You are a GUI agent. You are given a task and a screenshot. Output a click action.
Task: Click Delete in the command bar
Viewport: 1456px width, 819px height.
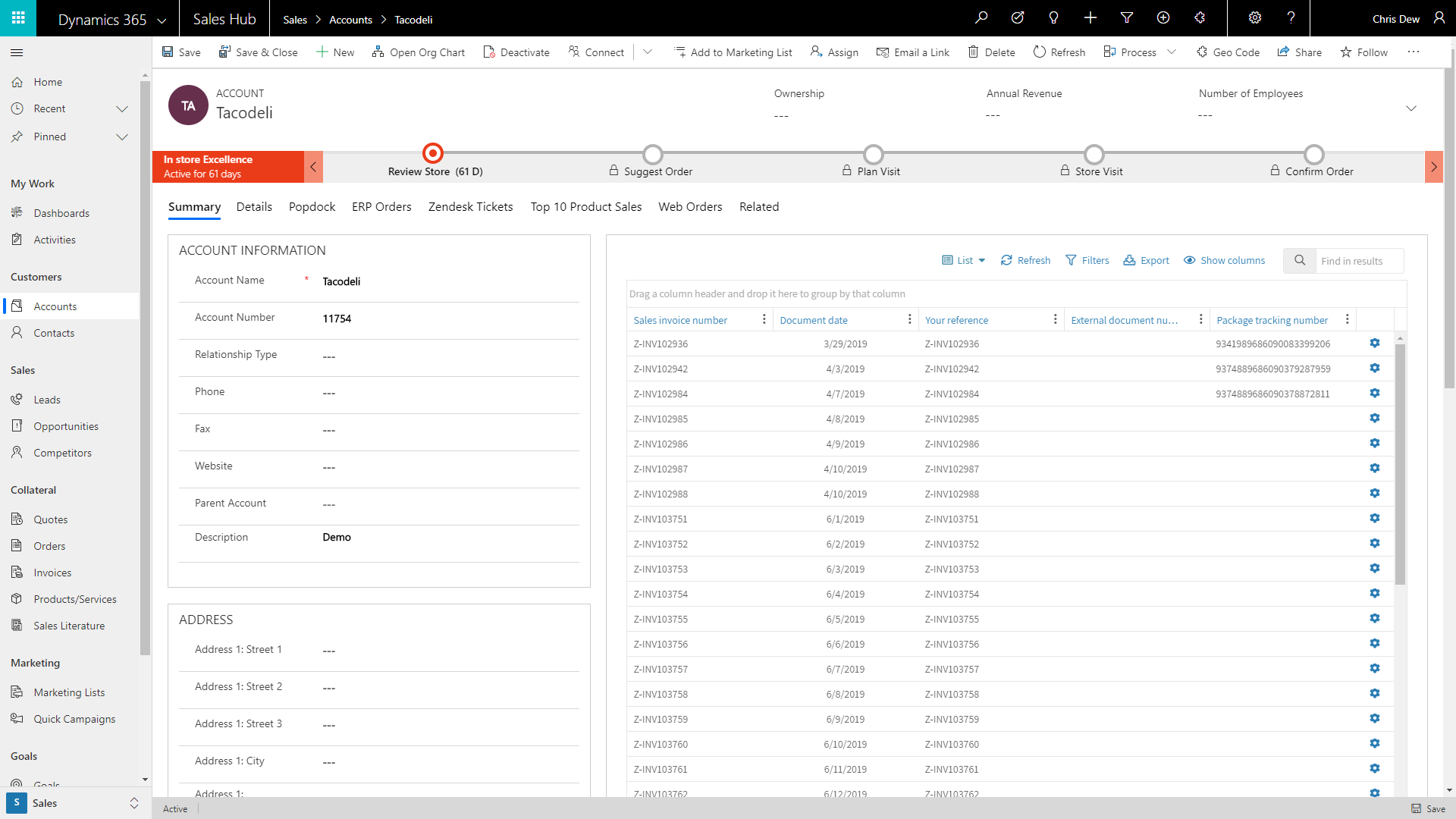pyautogui.click(x=991, y=52)
